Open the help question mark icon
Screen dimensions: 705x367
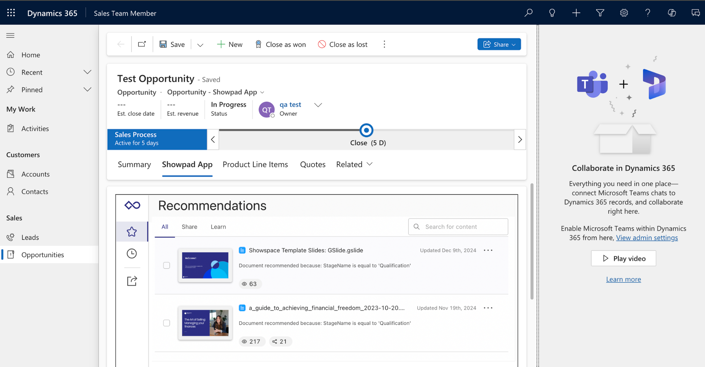click(647, 13)
